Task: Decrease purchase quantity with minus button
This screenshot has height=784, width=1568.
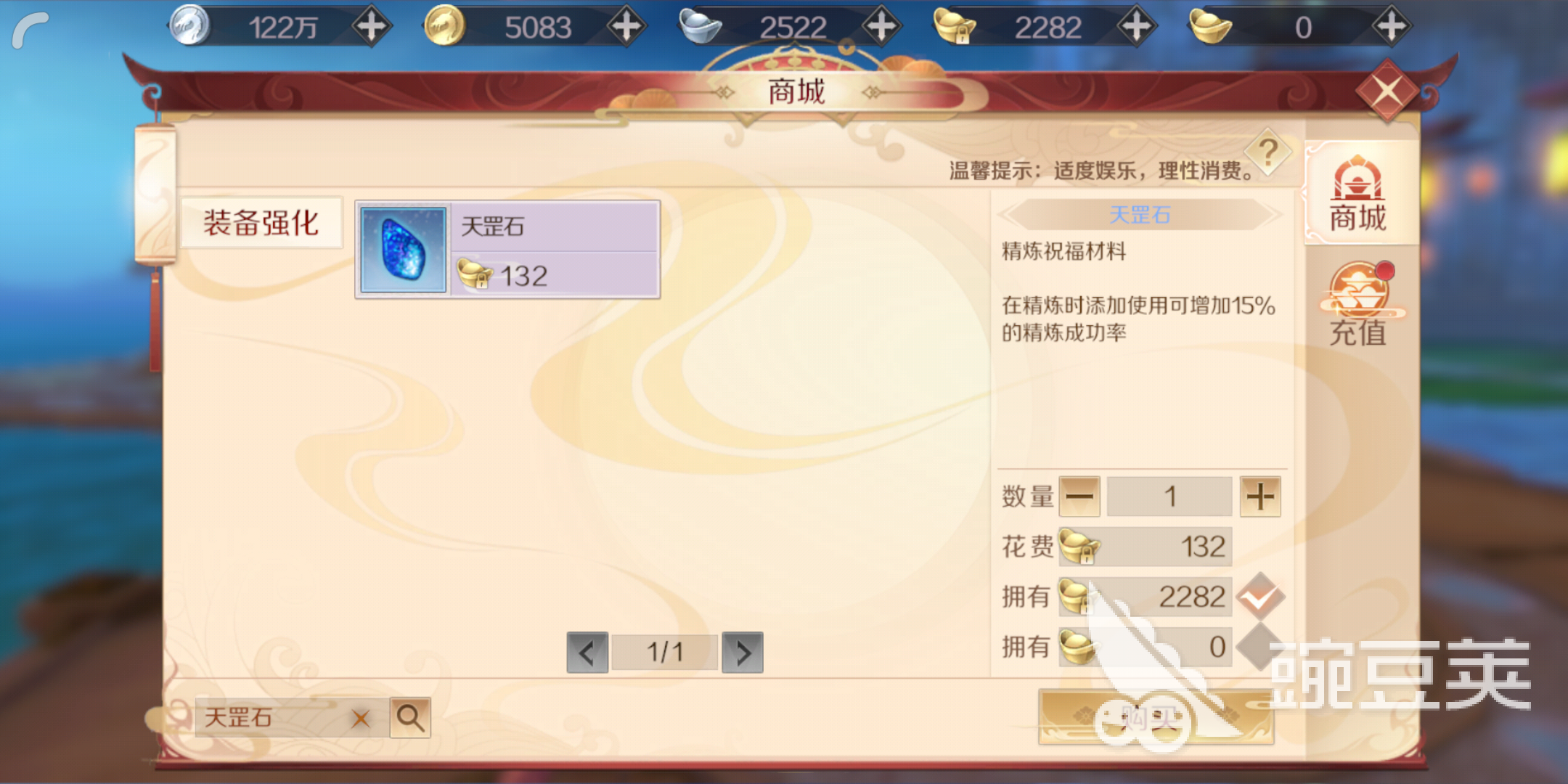Action: click(1079, 497)
